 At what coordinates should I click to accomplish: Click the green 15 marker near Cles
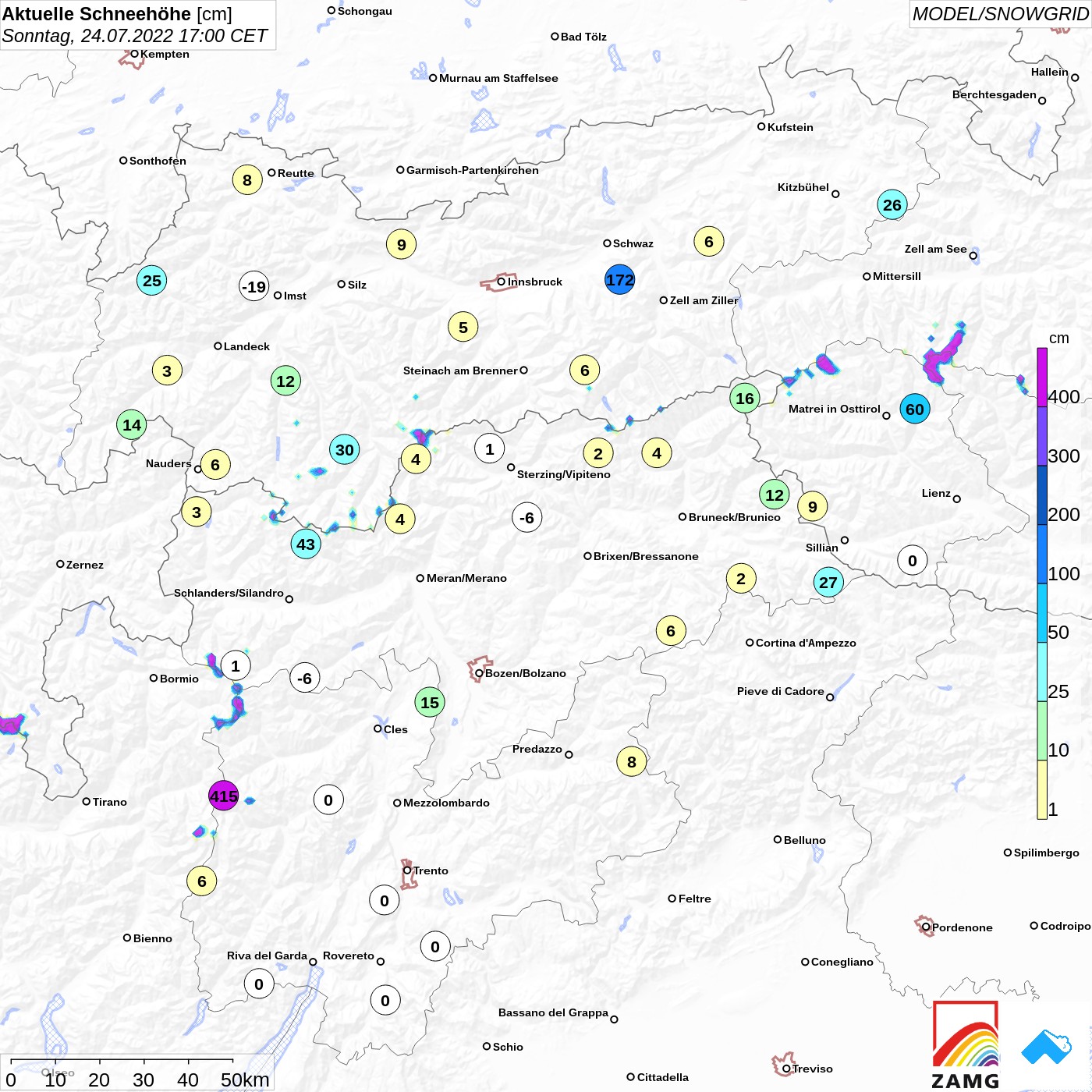tap(429, 702)
